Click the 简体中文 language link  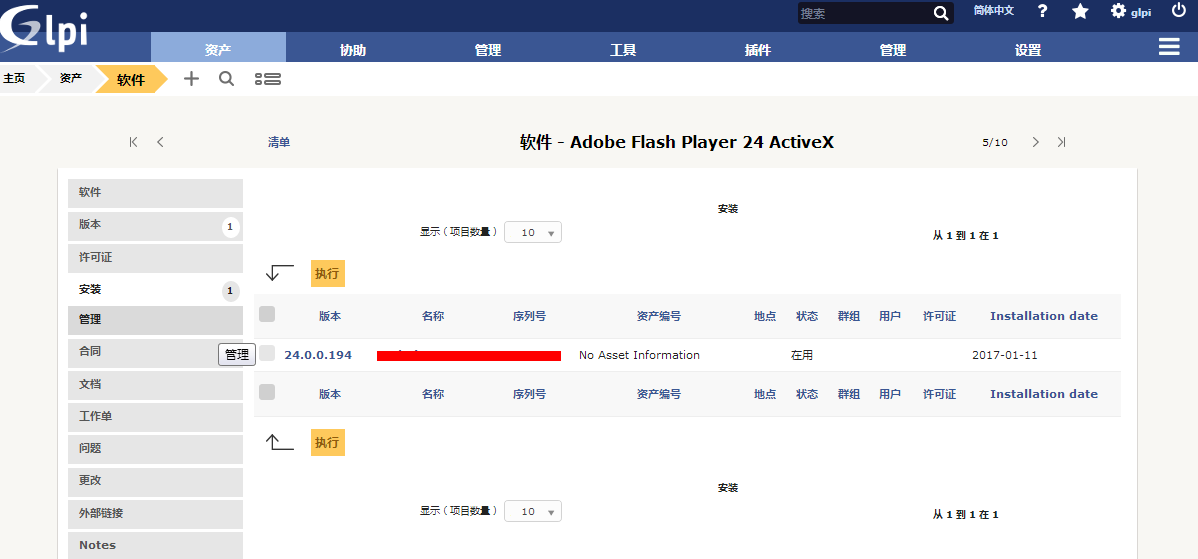point(994,11)
